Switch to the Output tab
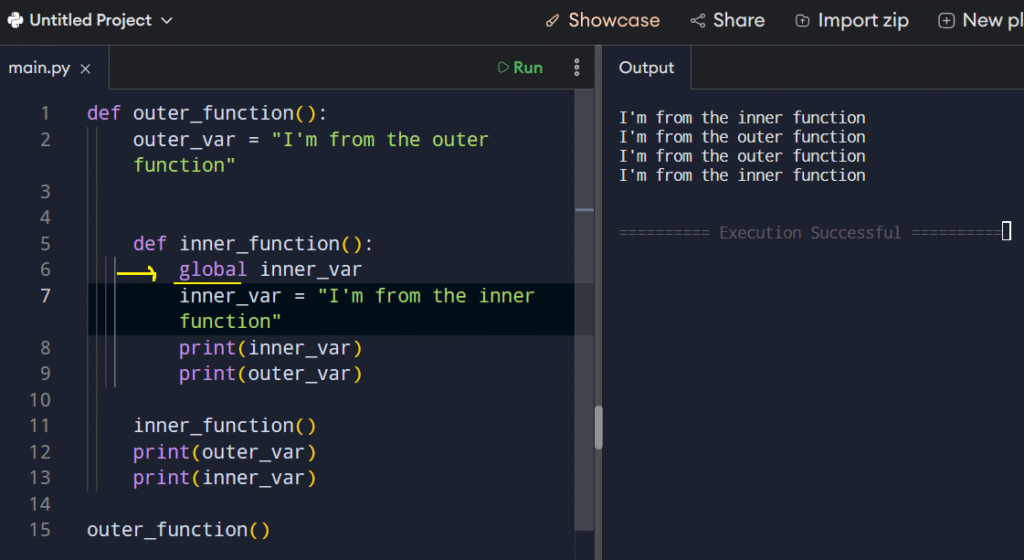 [x=646, y=68]
